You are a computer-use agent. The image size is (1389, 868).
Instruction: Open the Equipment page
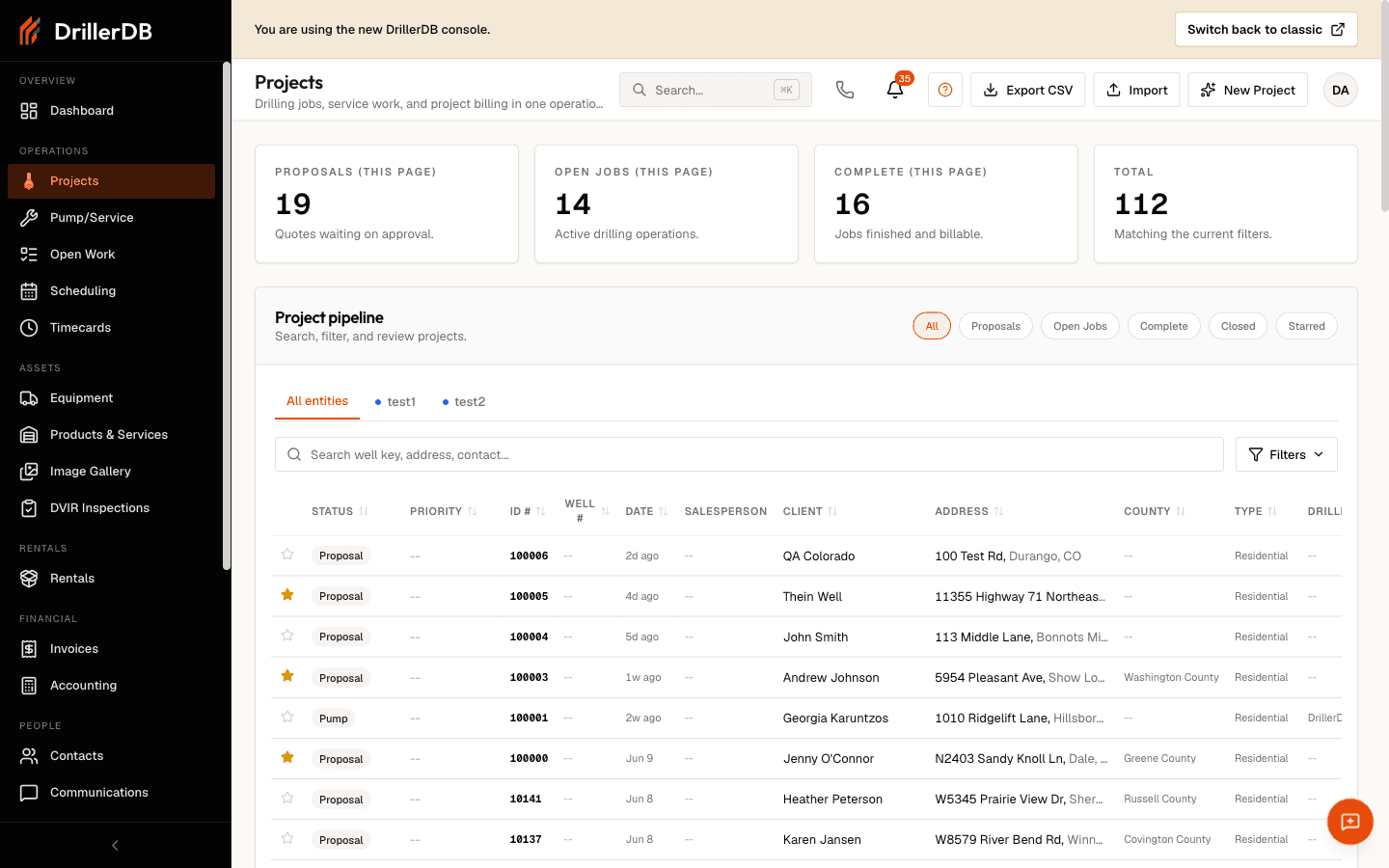click(111, 398)
